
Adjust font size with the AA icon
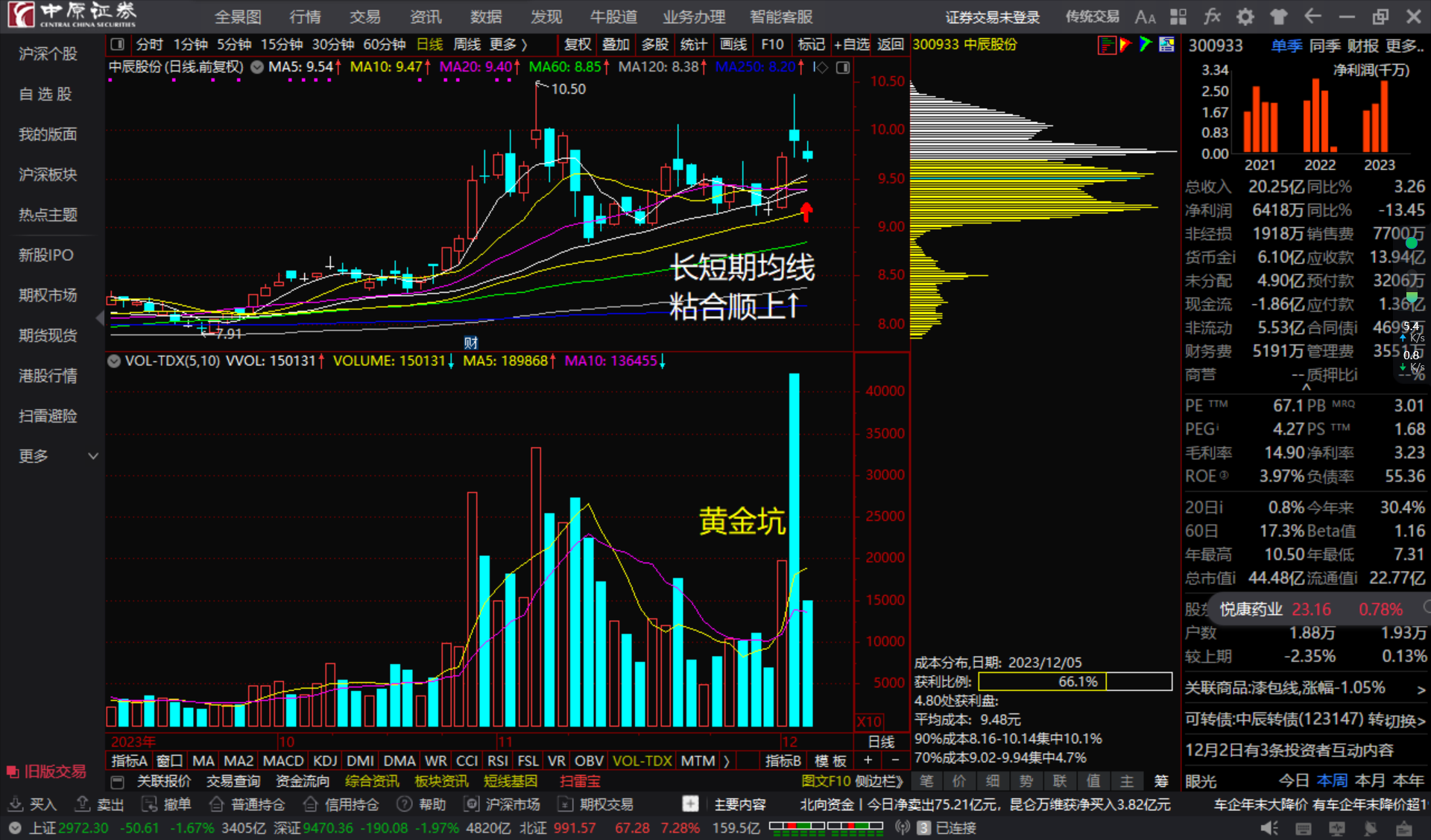point(1145,16)
